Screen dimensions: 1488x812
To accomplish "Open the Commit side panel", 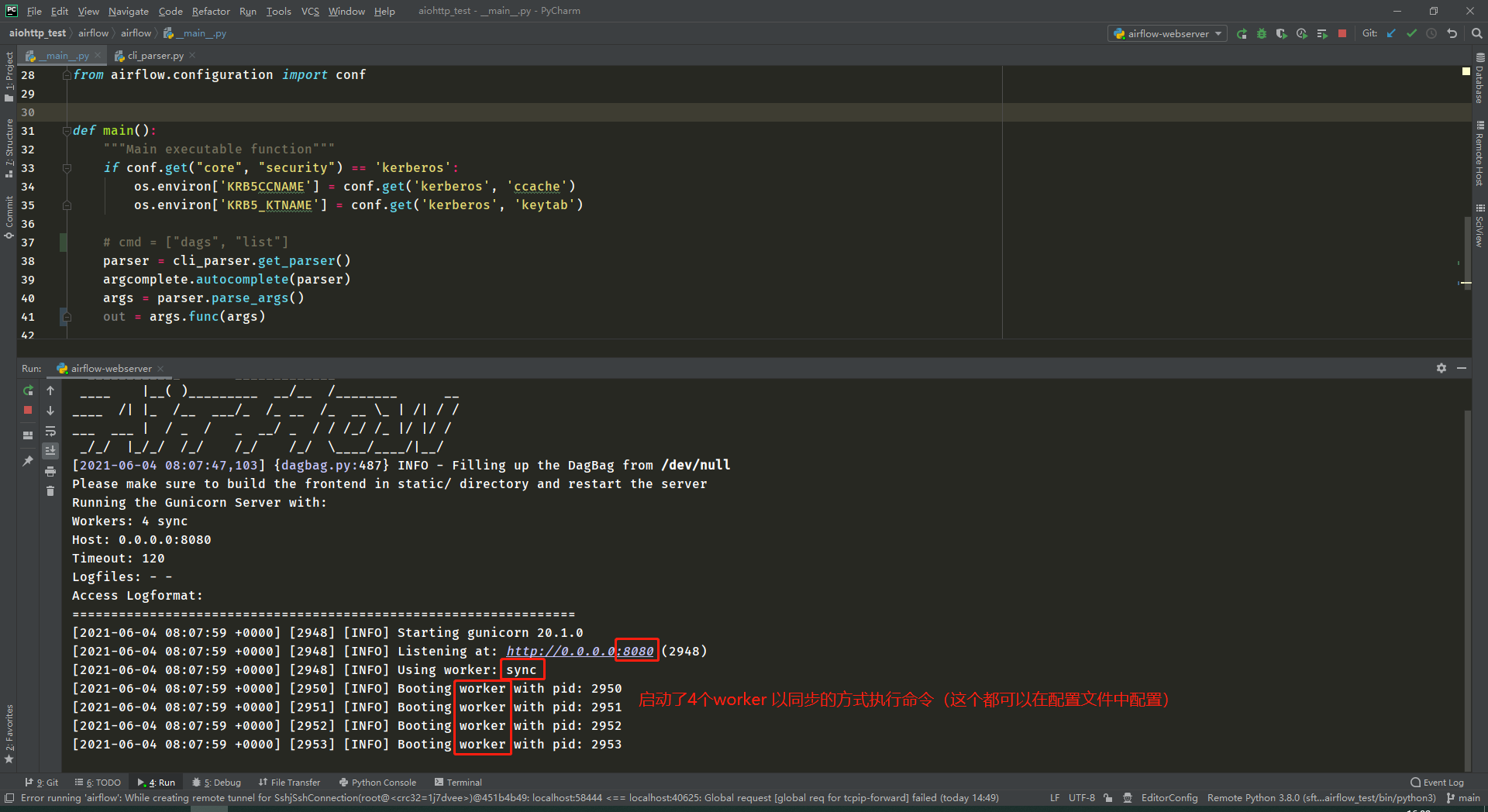I will coord(9,217).
